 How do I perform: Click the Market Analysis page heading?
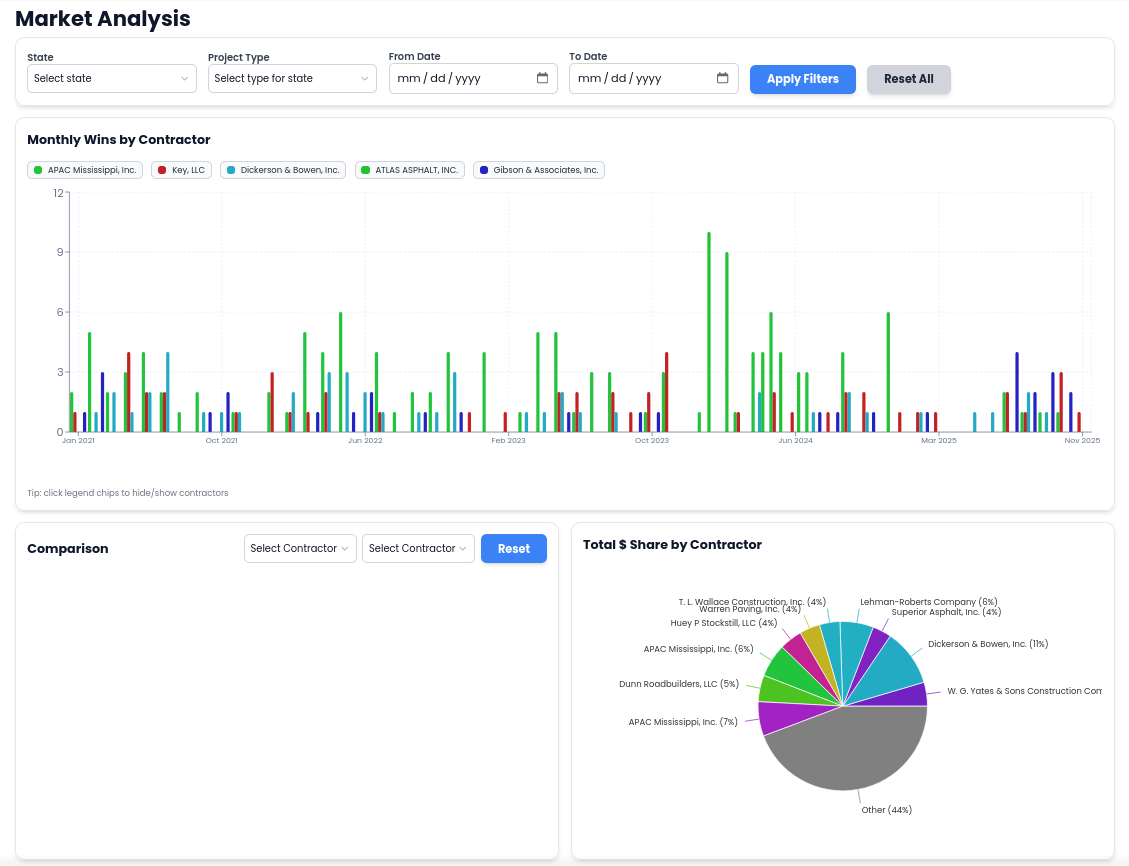point(103,19)
